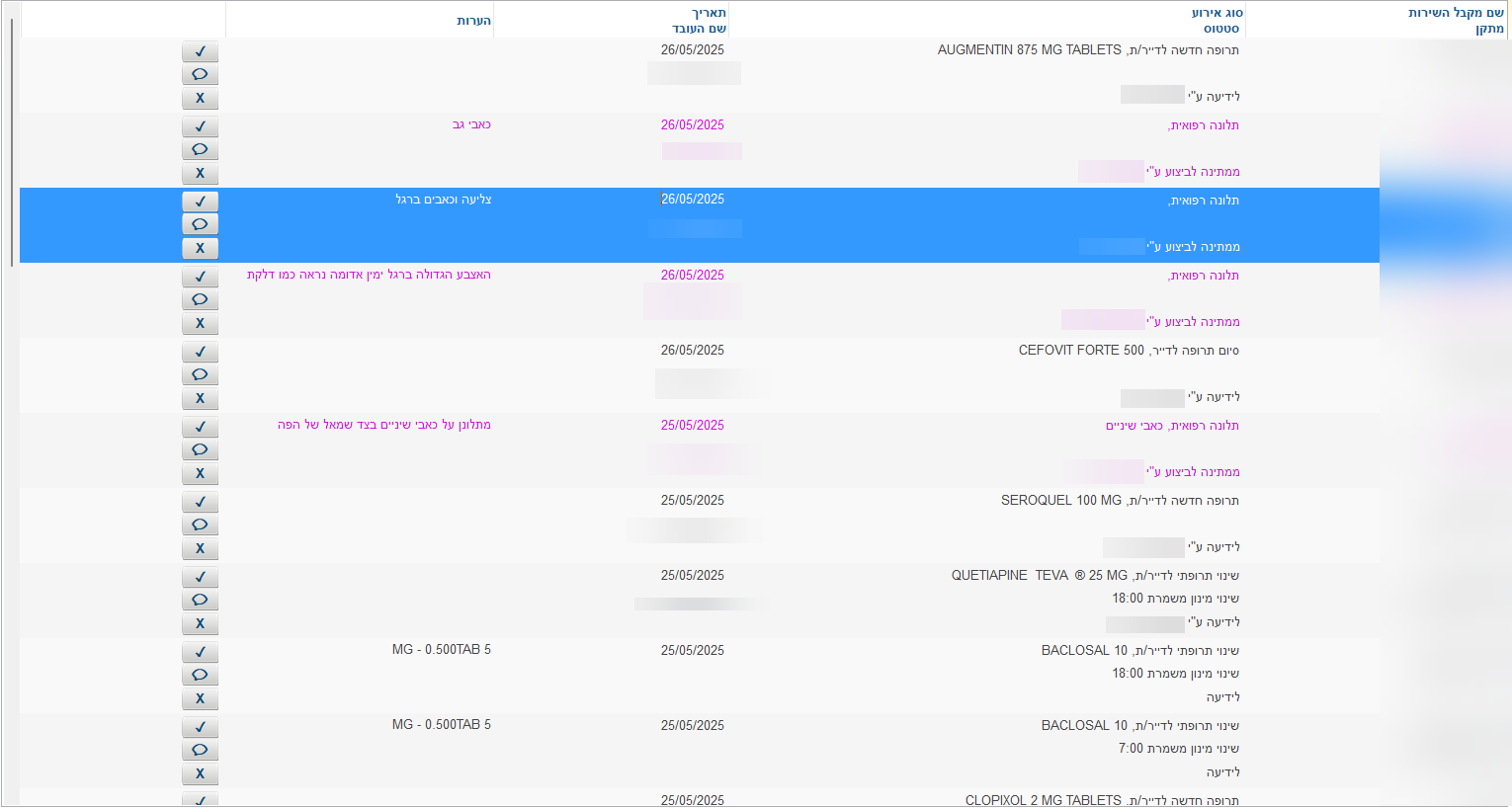Click date 25/05/2025 in the SEROQUEL row
The height and width of the screenshot is (808, 1512).
coord(693,501)
